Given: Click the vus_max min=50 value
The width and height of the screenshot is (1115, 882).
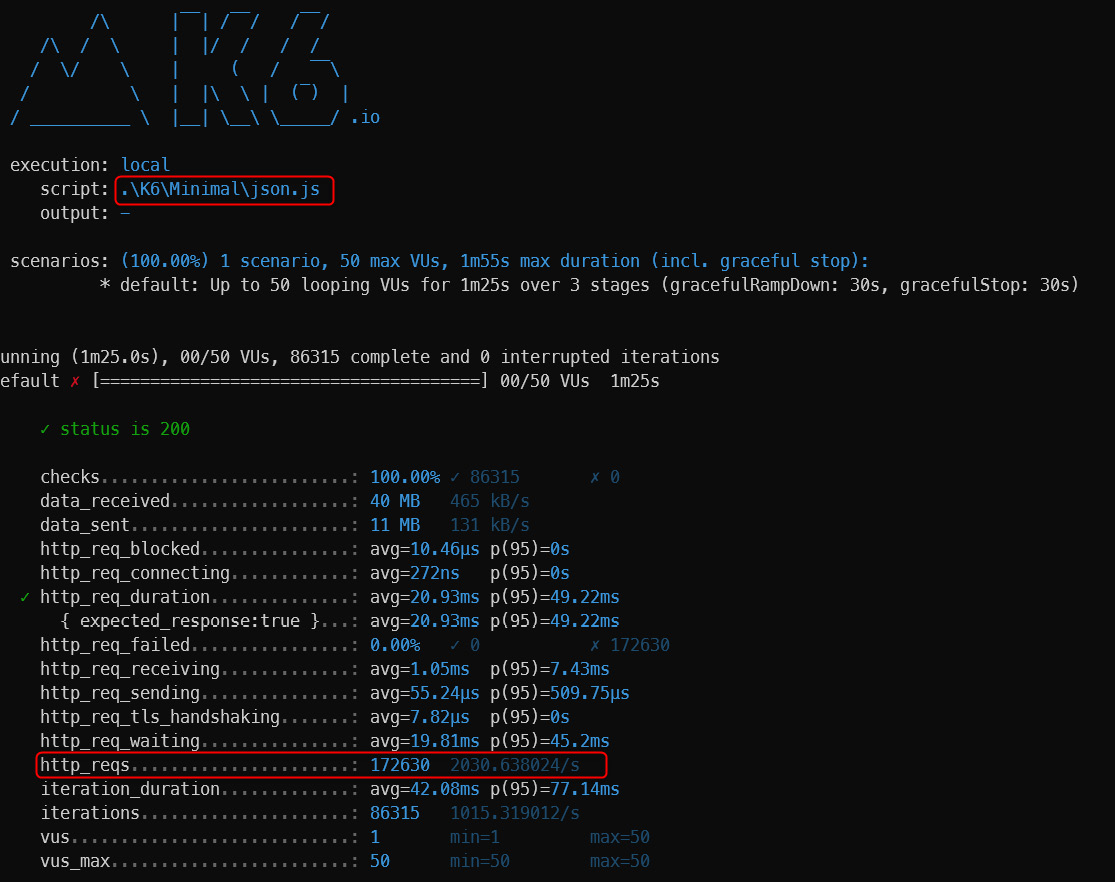Looking at the screenshot, I should click(x=479, y=861).
